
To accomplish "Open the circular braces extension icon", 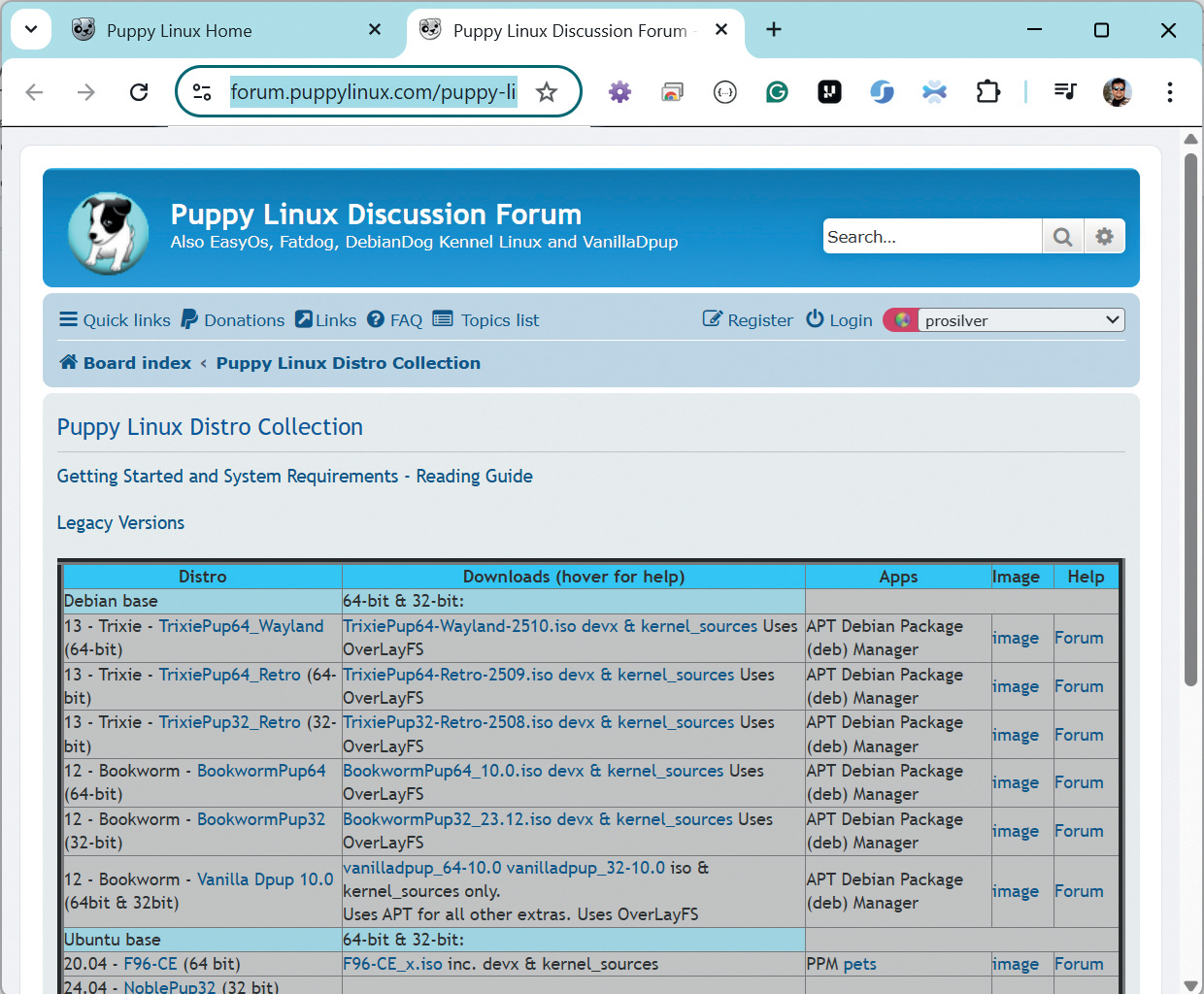I will [724, 92].
